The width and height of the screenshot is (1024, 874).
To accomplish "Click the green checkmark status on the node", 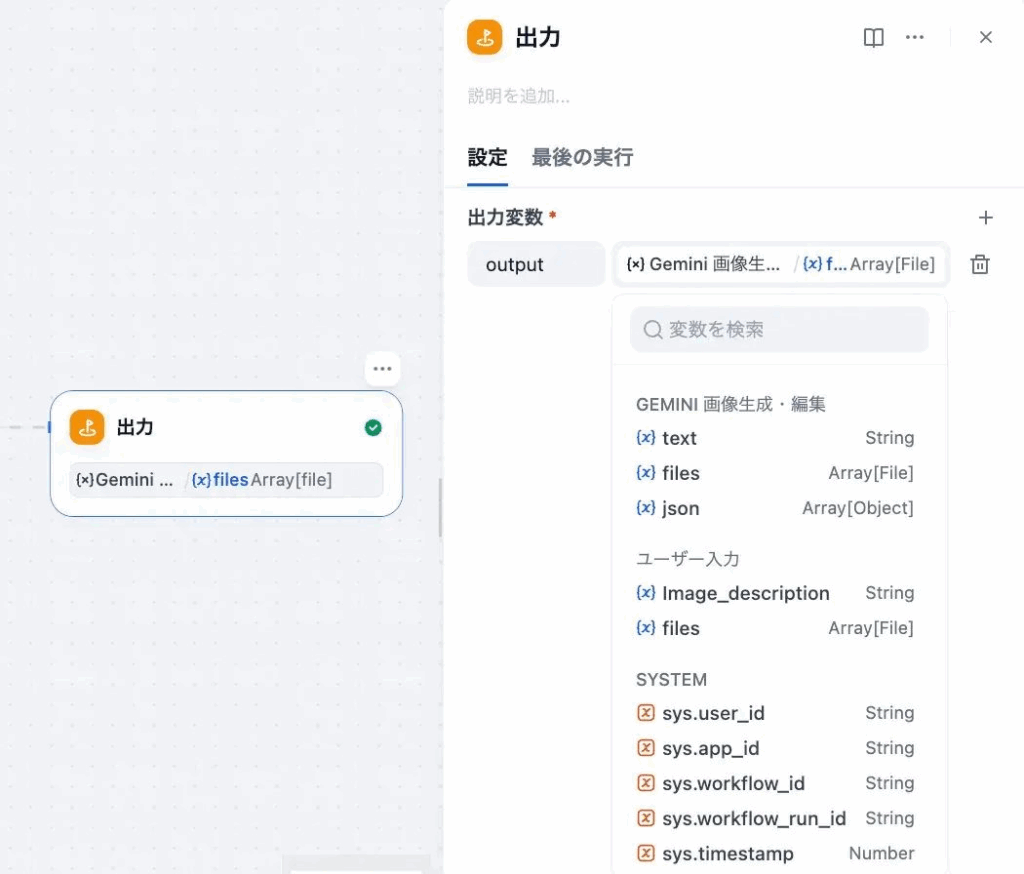I will click(373, 428).
